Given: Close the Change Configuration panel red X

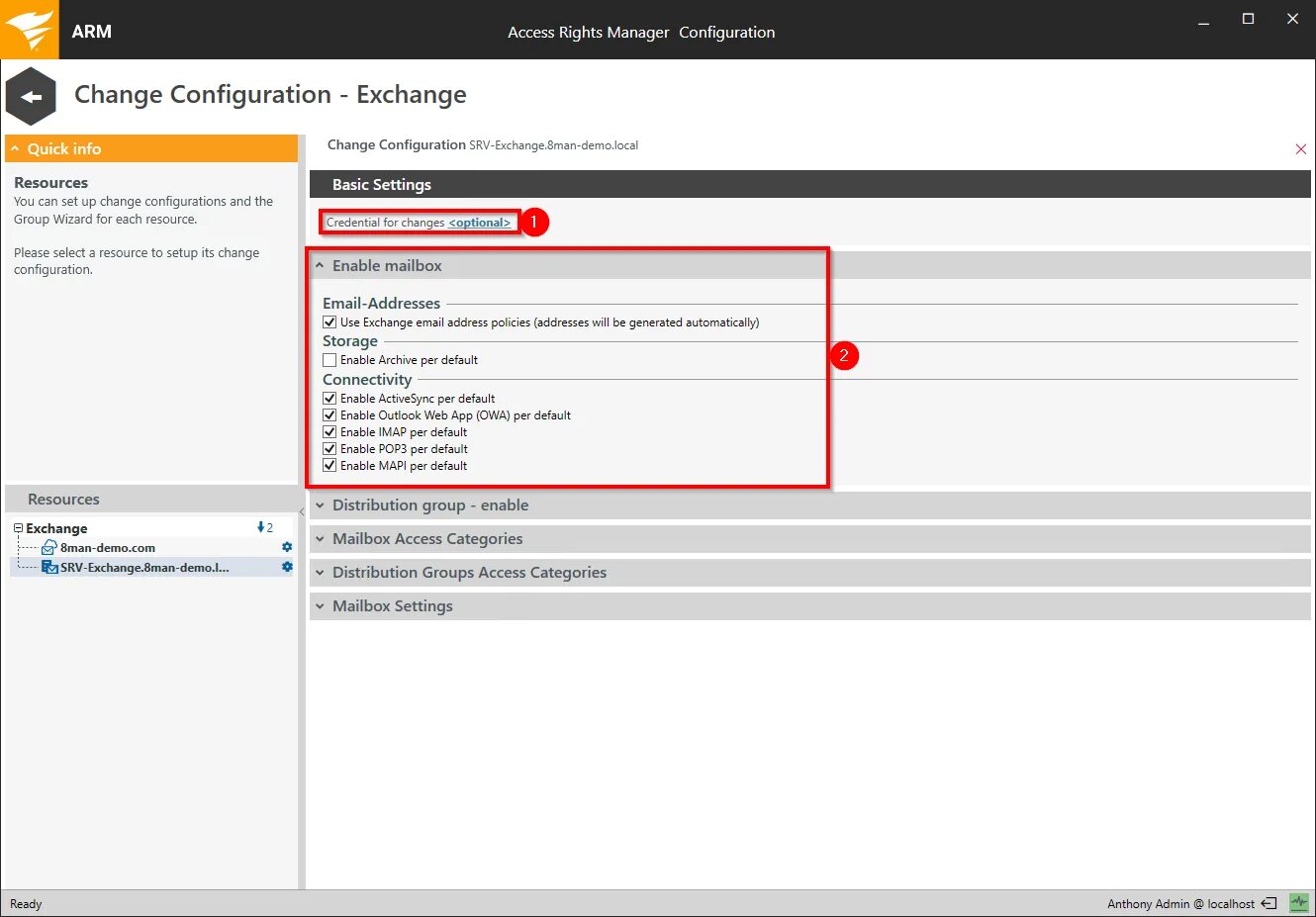Looking at the screenshot, I should (x=1300, y=149).
